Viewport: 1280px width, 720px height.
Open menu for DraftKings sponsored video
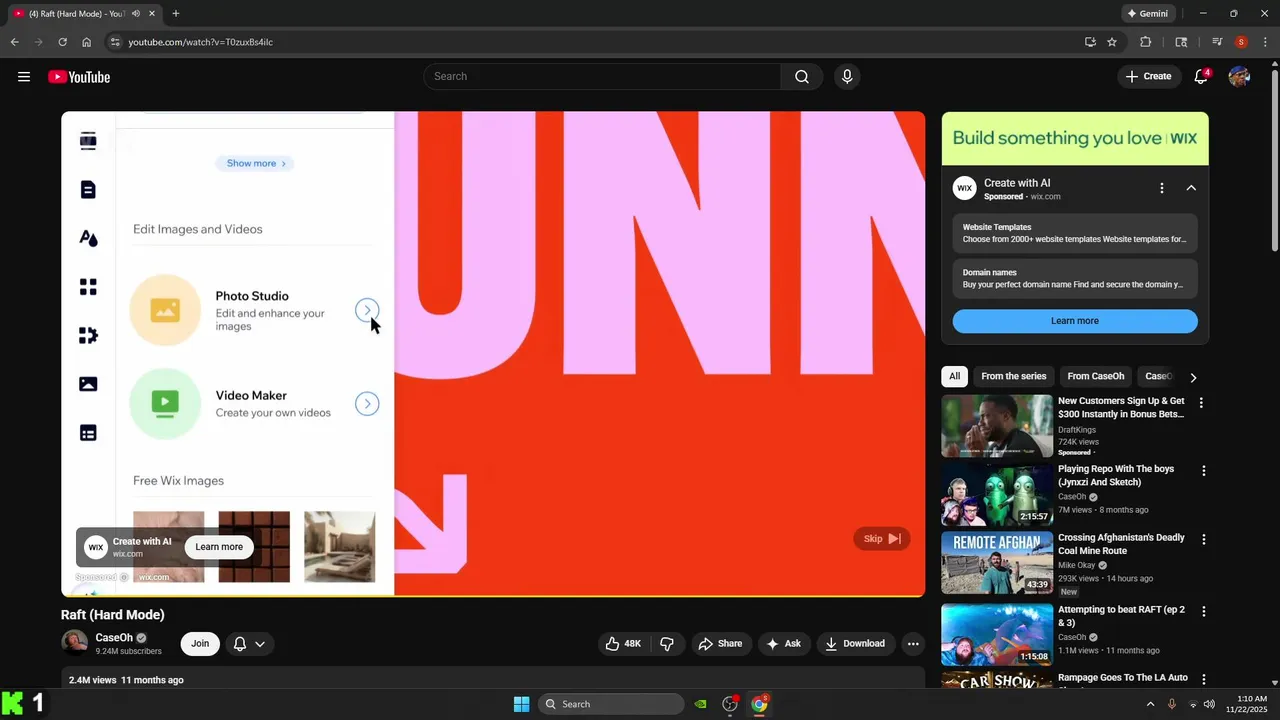pos(1201,403)
